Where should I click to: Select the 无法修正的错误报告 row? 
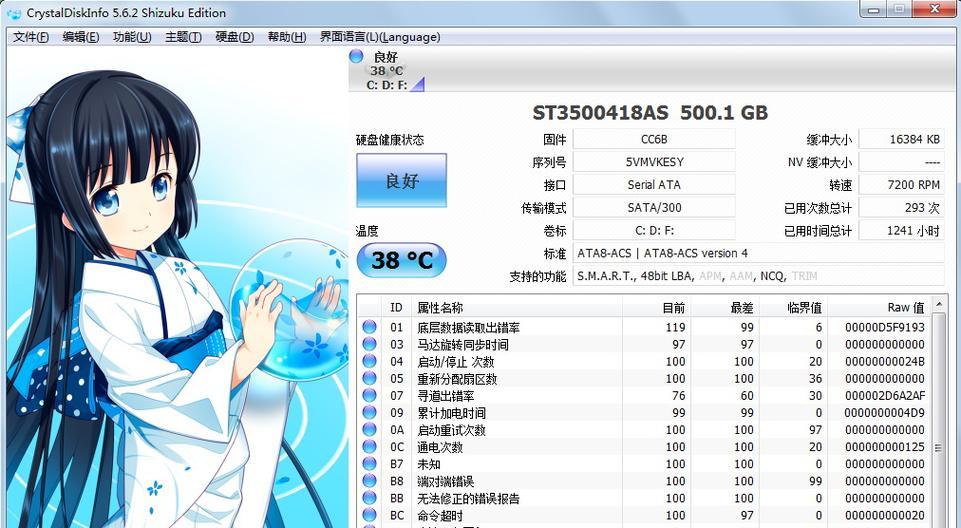pyautogui.click(x=644, y=499)
